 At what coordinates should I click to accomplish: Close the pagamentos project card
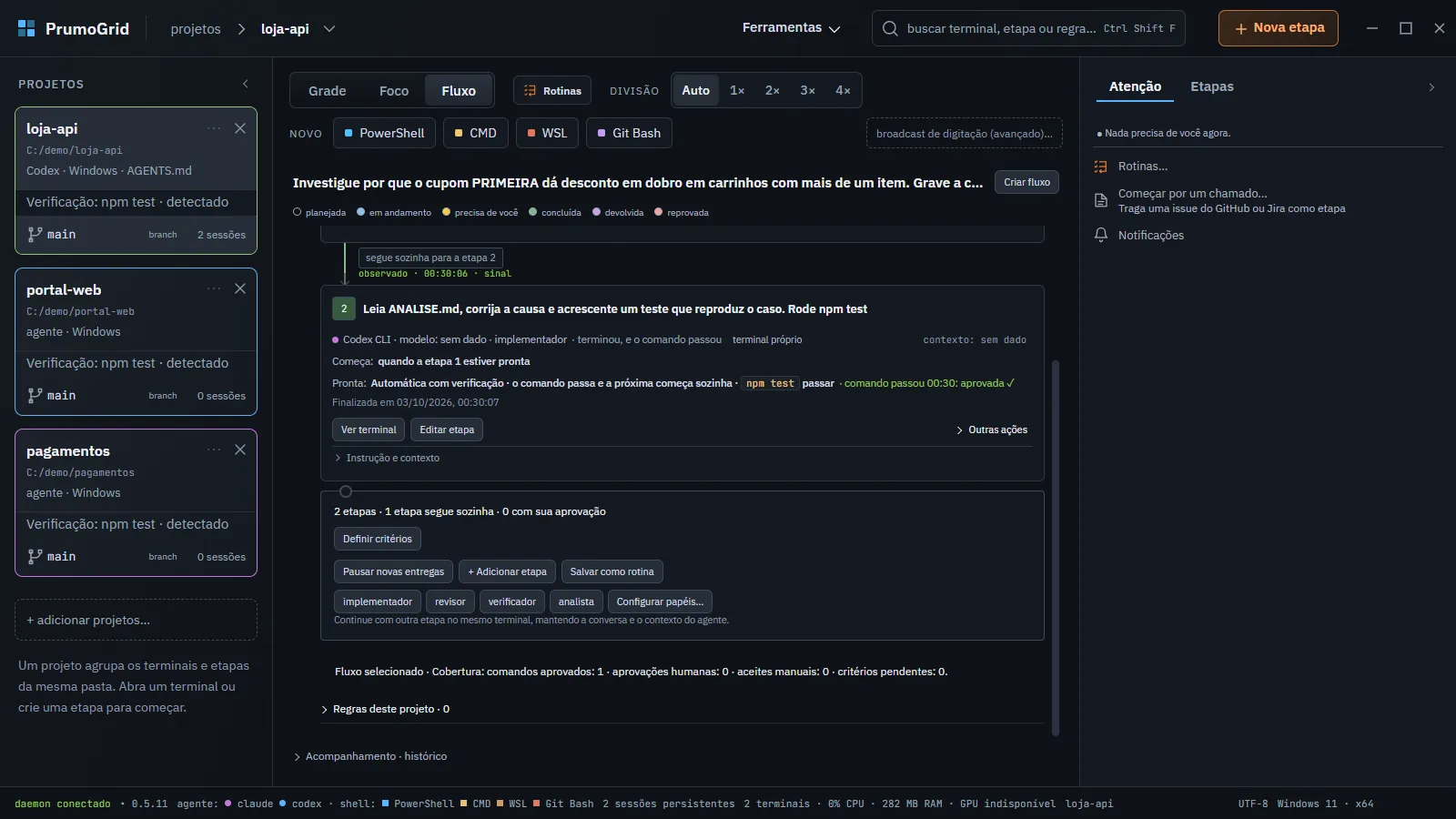click(240, 450)
